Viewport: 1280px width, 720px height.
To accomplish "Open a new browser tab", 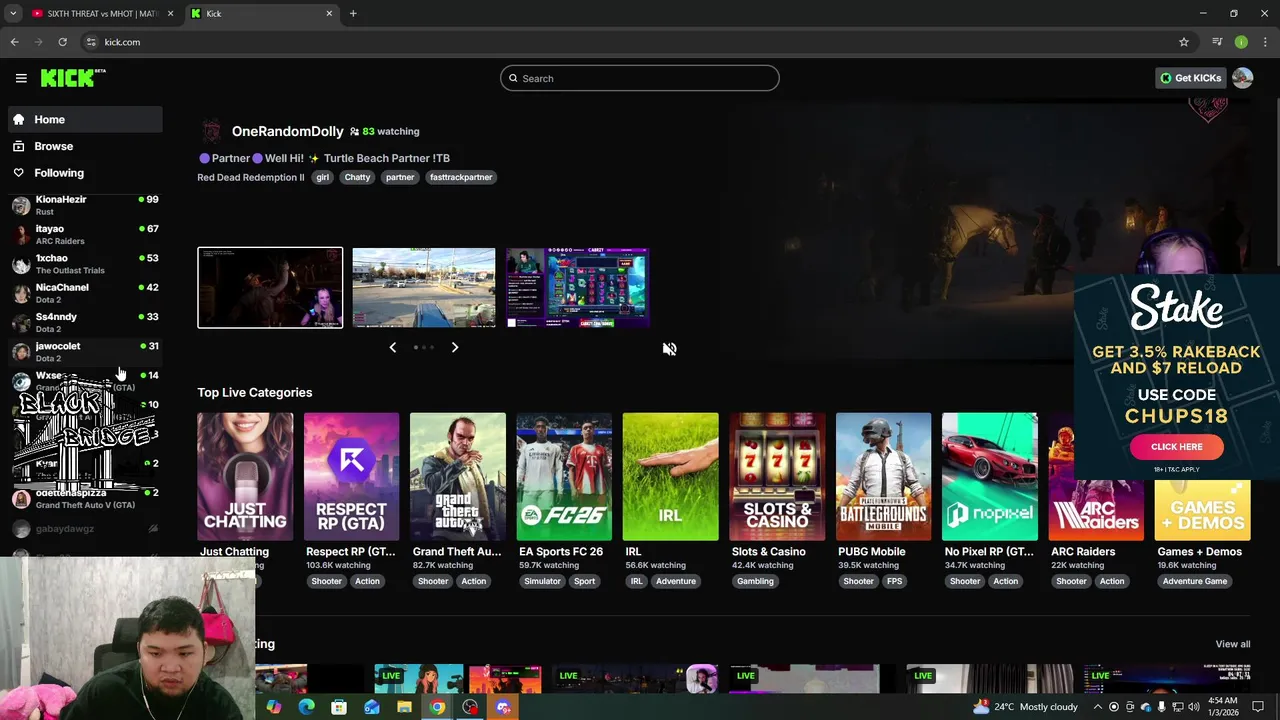I will (353, 13).
